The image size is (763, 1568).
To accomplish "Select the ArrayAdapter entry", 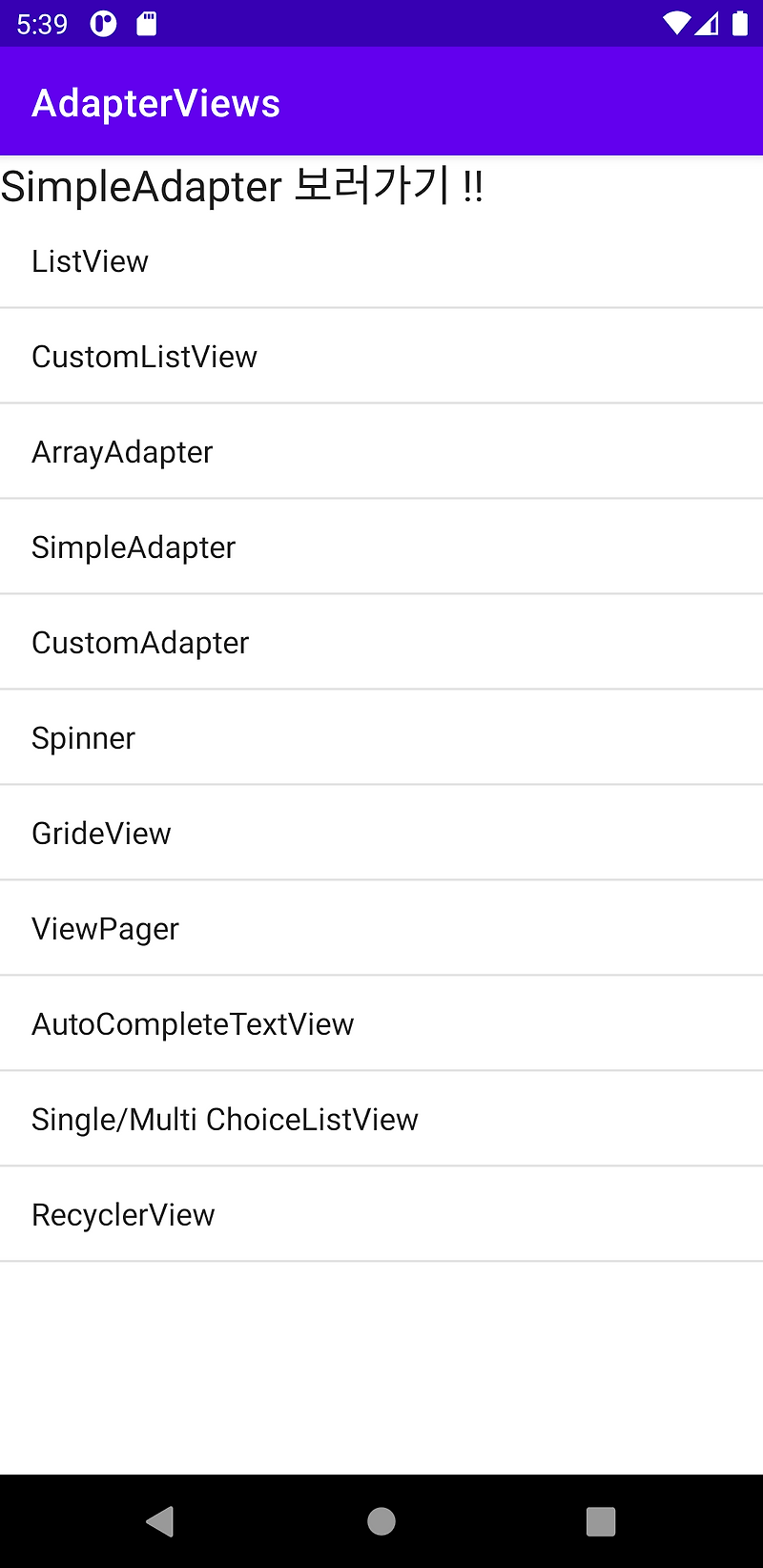I will tap(122, 450).
